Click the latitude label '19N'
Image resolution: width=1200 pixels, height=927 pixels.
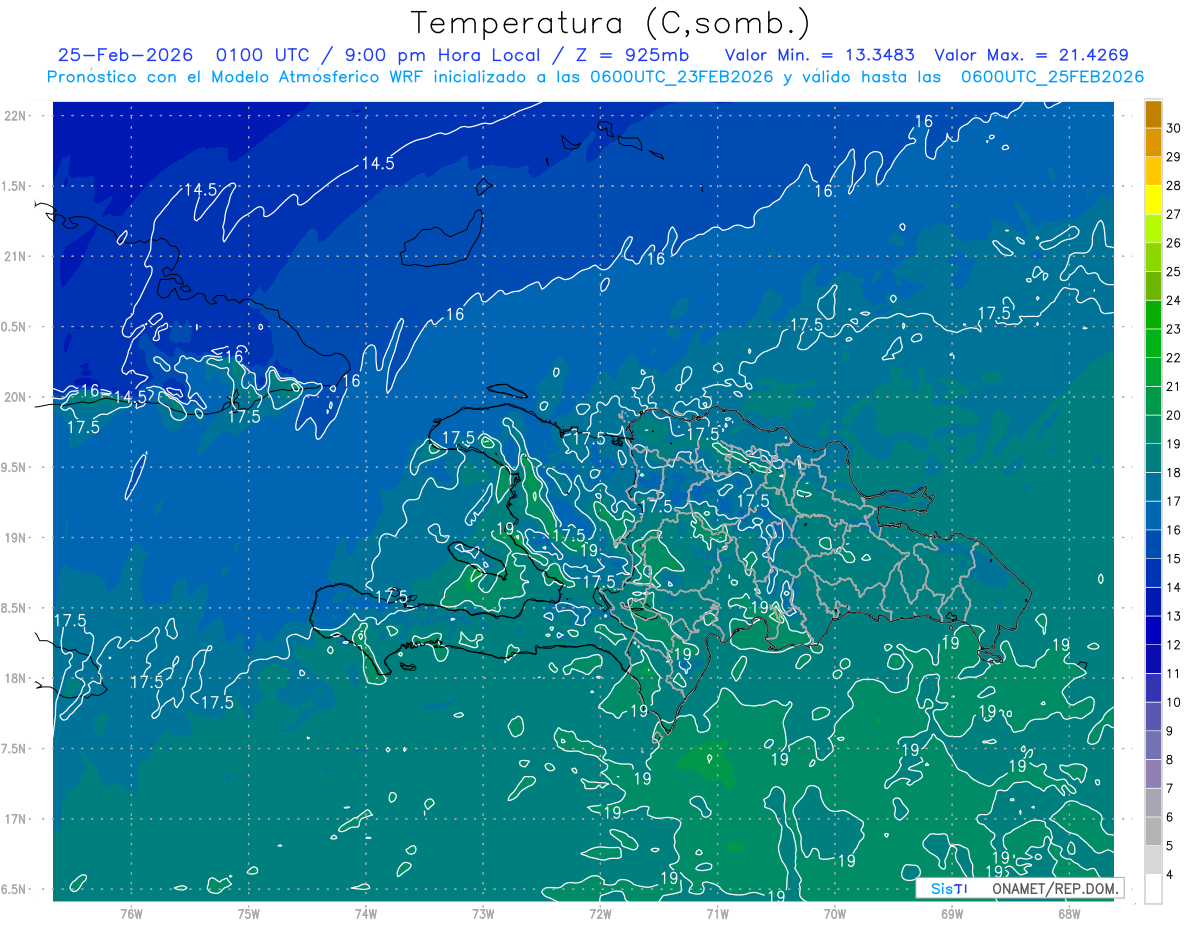[x=16, y=538]
